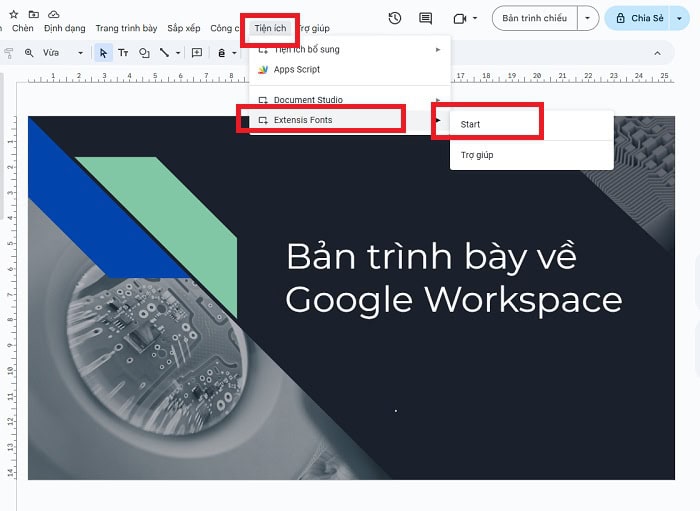Open version history clock icon
This screenshot has width=700, height=511.
tap(395, 18)
